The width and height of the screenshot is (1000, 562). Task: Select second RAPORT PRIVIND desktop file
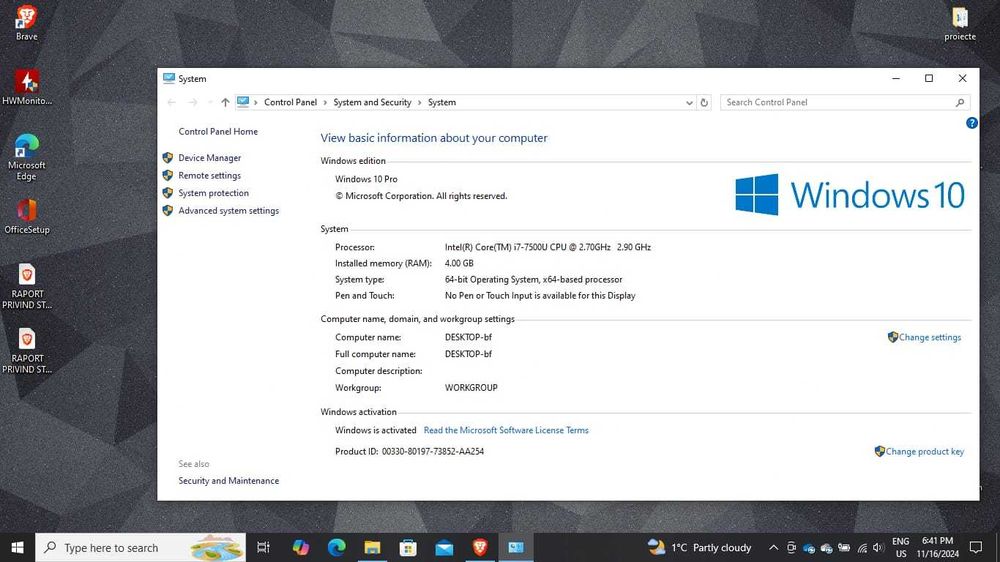(x=27, y=351)
